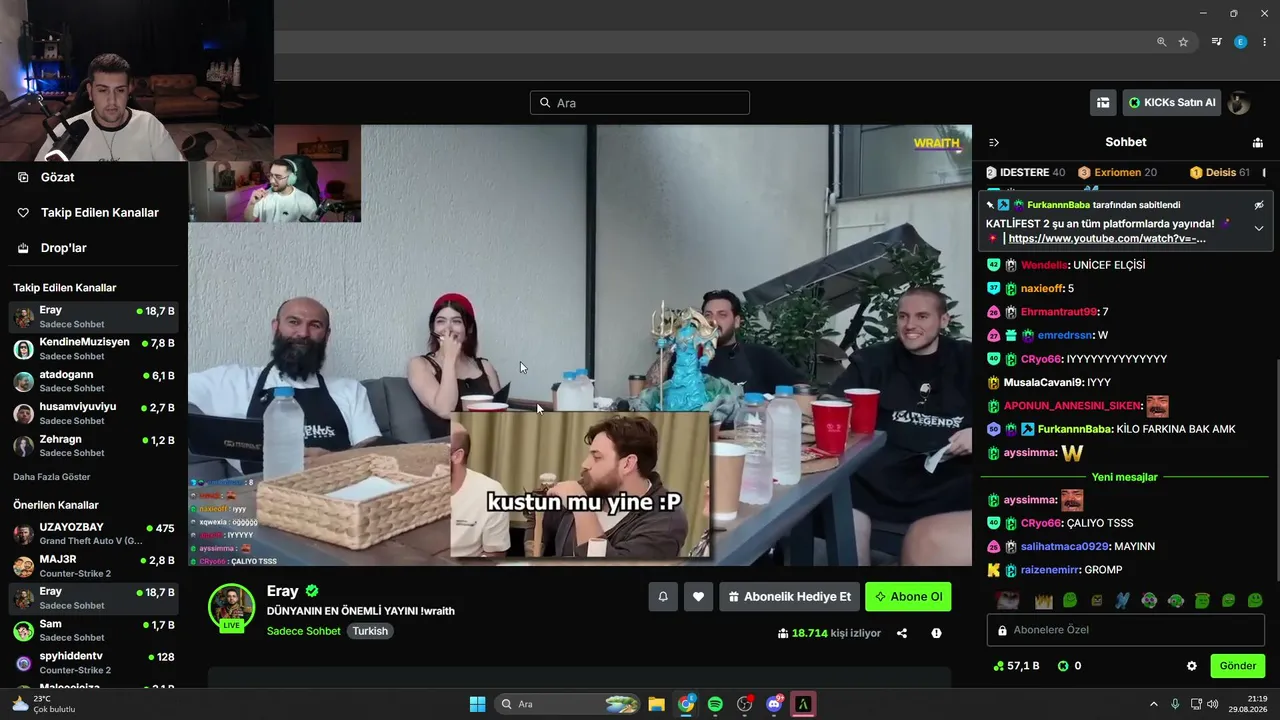Open Discord from the taskbar
This screenshot has height=720, width=1280.
(774, 704)
